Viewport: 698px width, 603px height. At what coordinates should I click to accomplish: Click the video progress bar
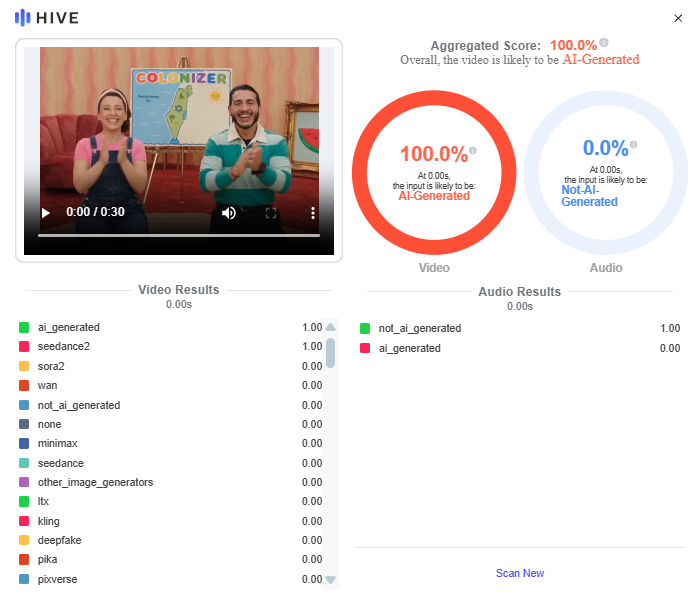179,235
